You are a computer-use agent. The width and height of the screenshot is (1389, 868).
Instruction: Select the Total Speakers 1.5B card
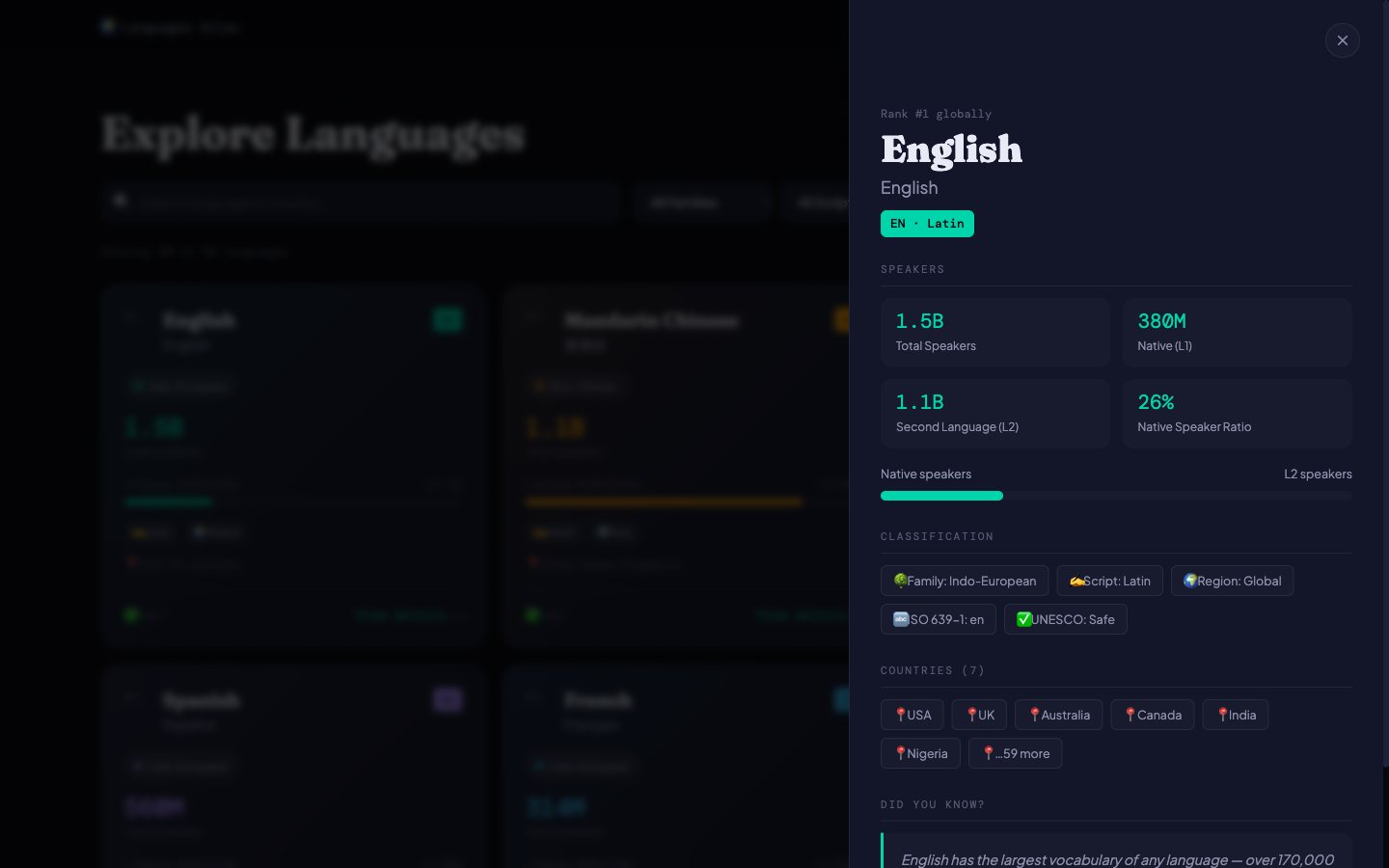(x=994, y=333)
